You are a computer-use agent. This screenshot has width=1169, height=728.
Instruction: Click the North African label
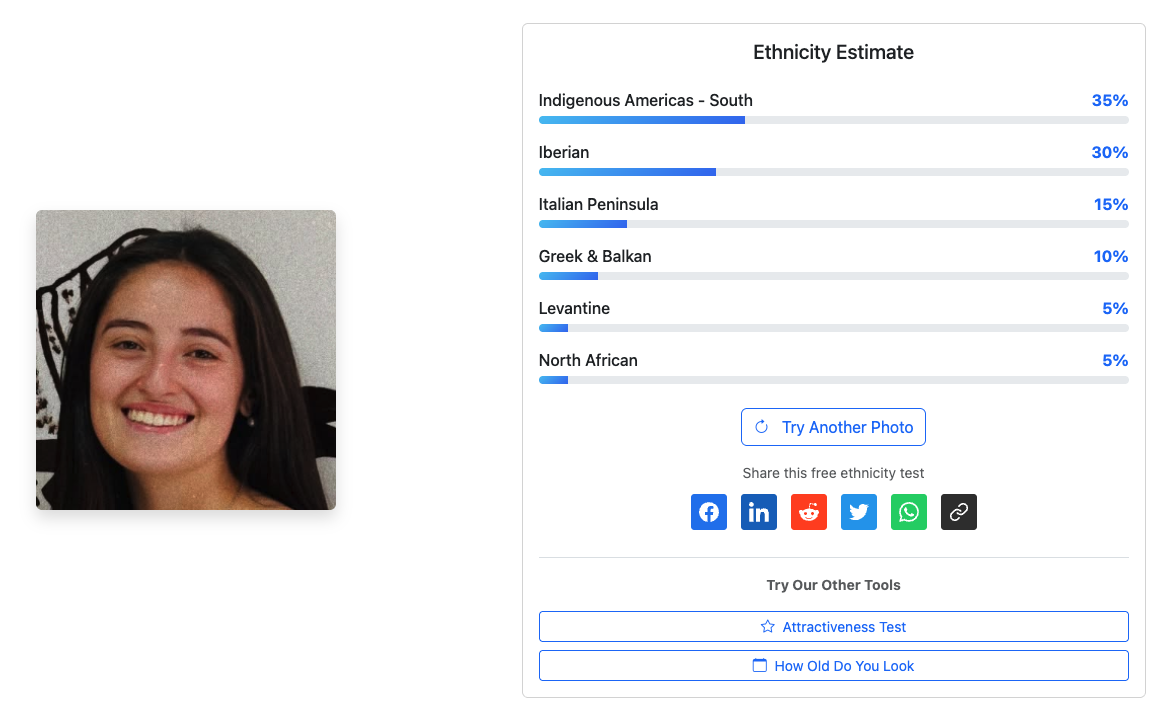(588, 360)
